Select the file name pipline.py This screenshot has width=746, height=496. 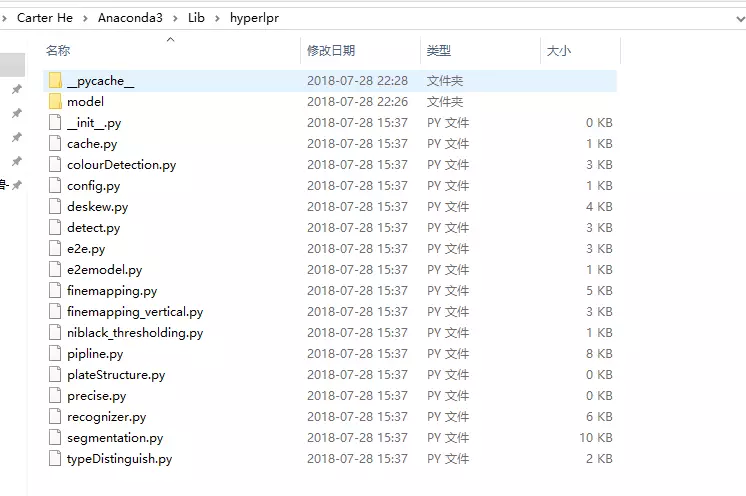click(x=95, y=354)
